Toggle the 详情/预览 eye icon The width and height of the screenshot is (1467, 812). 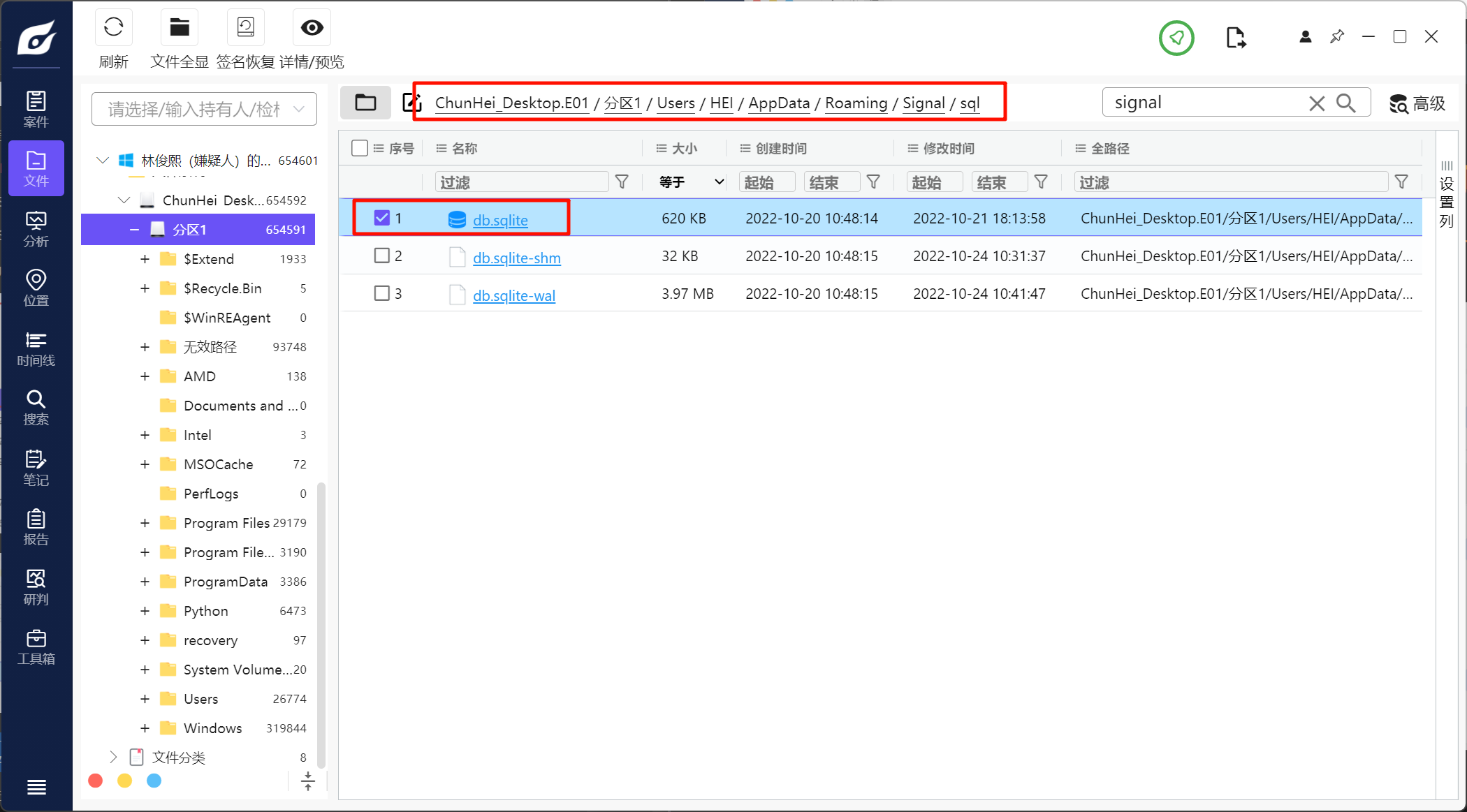[312, 28]
